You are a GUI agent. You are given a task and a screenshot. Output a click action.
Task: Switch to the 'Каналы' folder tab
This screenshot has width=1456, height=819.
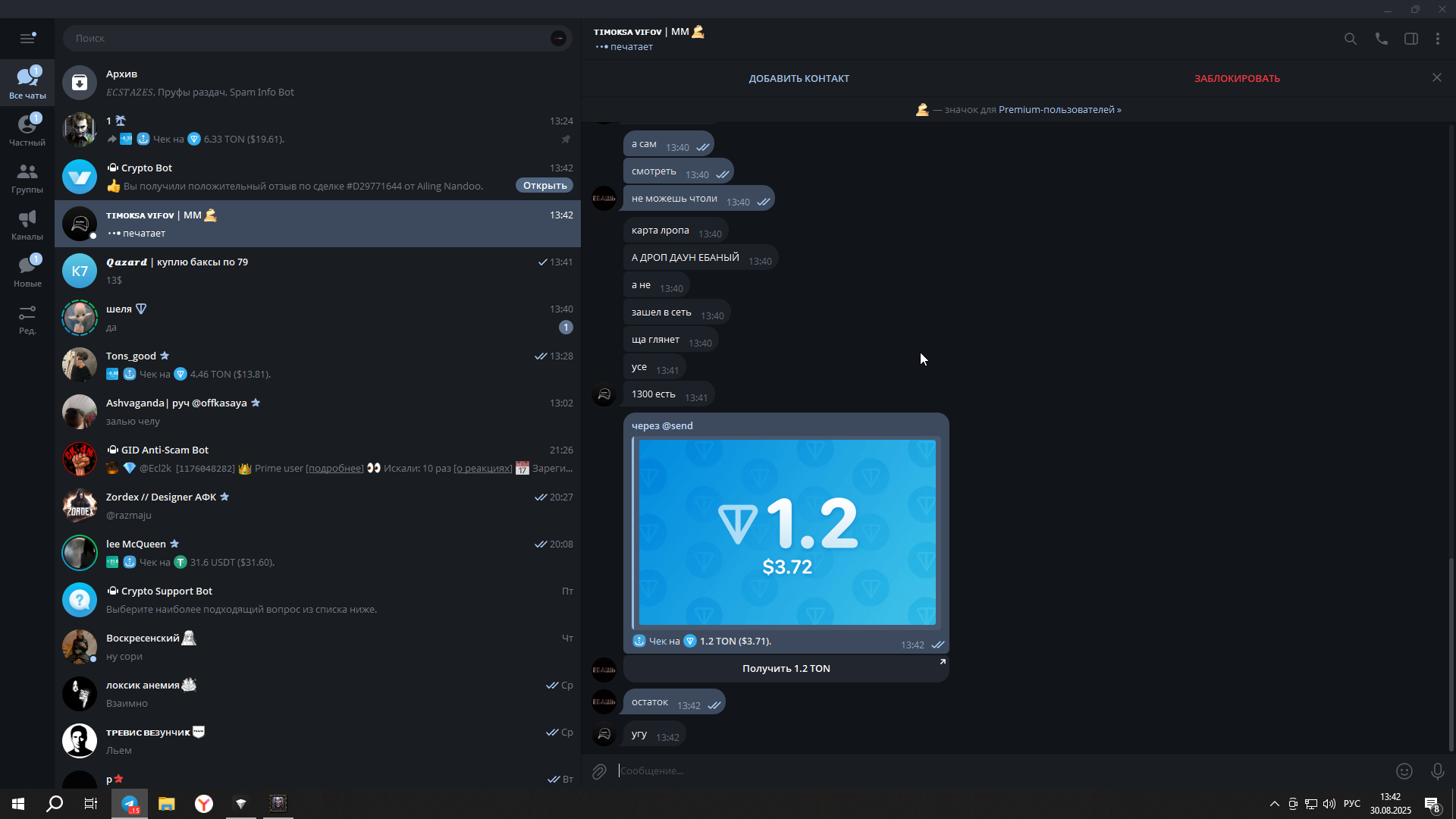(27, 224)
